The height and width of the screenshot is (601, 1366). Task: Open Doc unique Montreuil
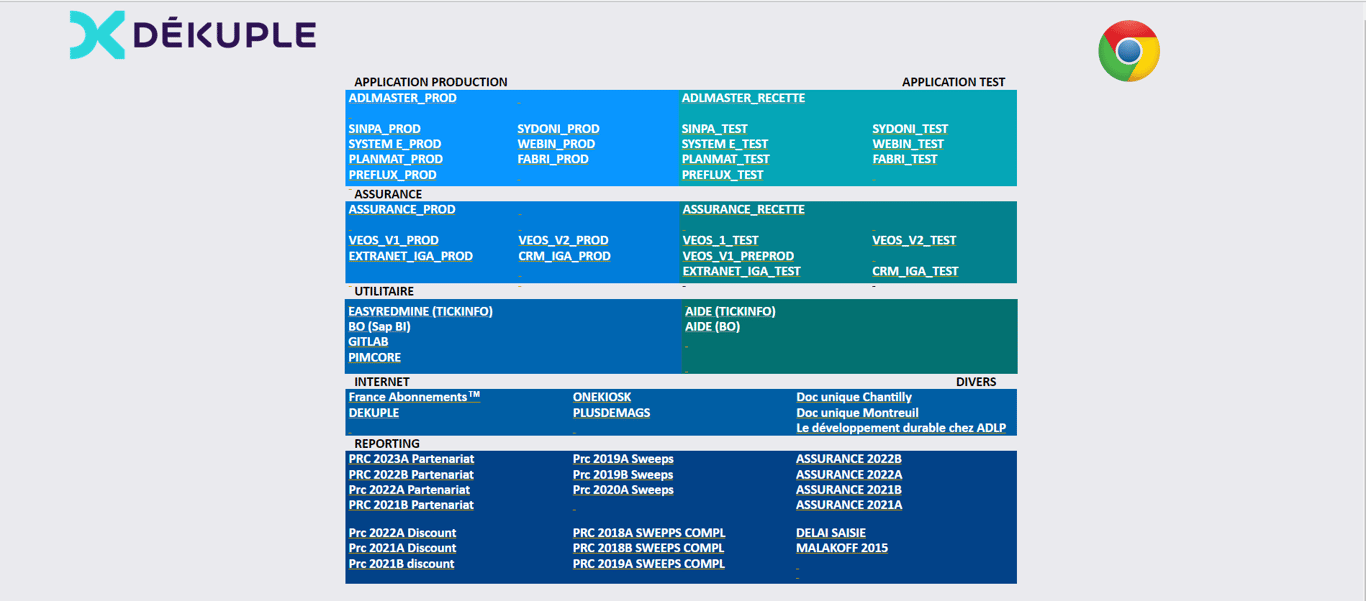857,413
